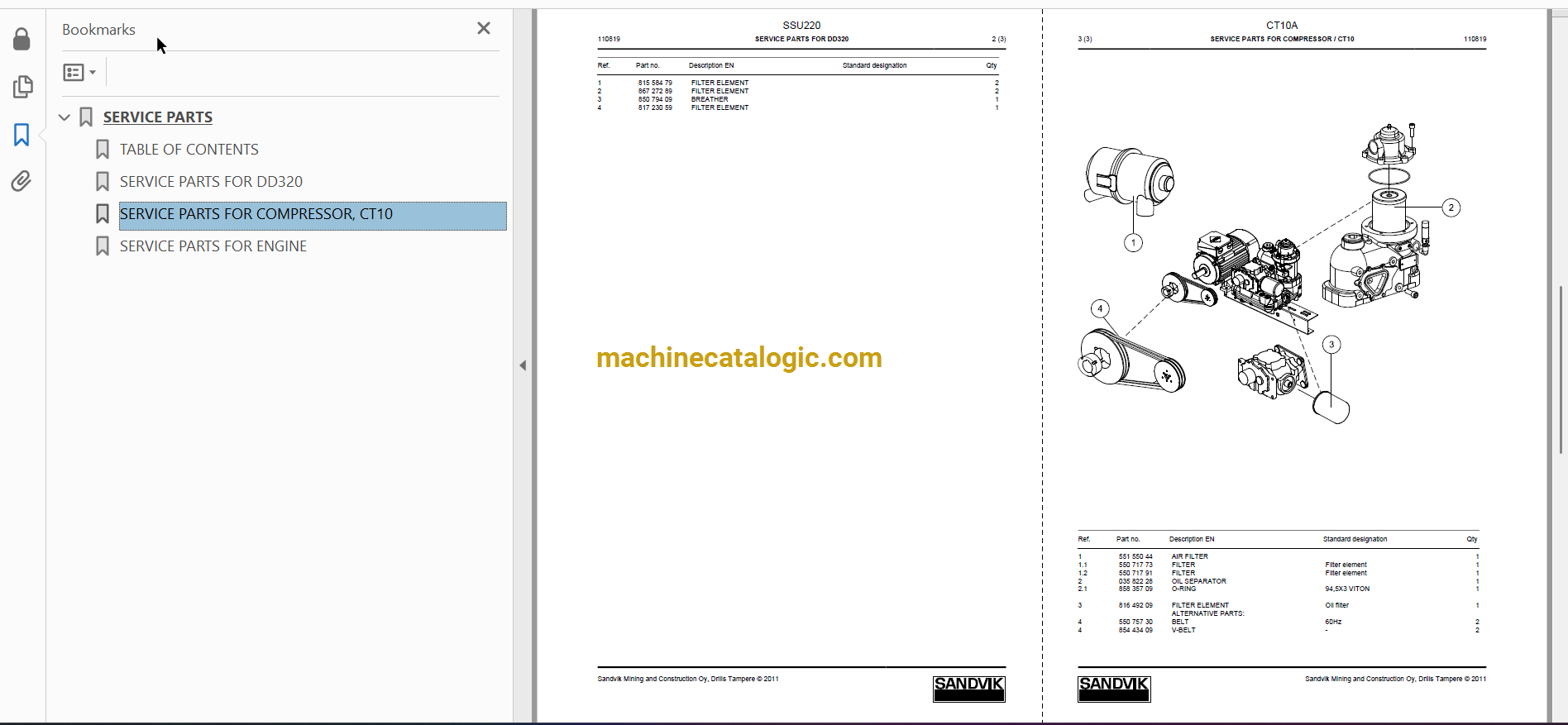Click ALTERNATIVE PARTS: text
Viewport: 1568px width, 725px height.
click(x=1207, y=613)
